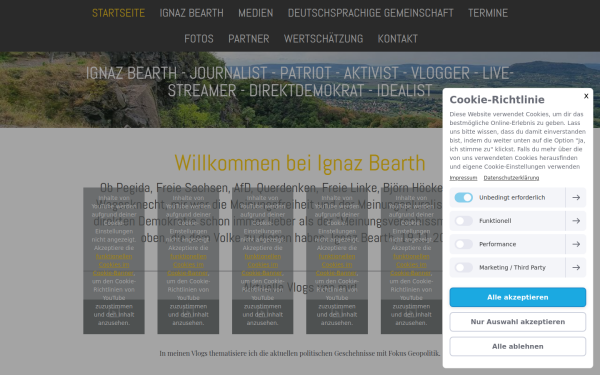Choose Nur Auswahl akzeptieren
Screen dimensions: 600x375
point(517,322)
